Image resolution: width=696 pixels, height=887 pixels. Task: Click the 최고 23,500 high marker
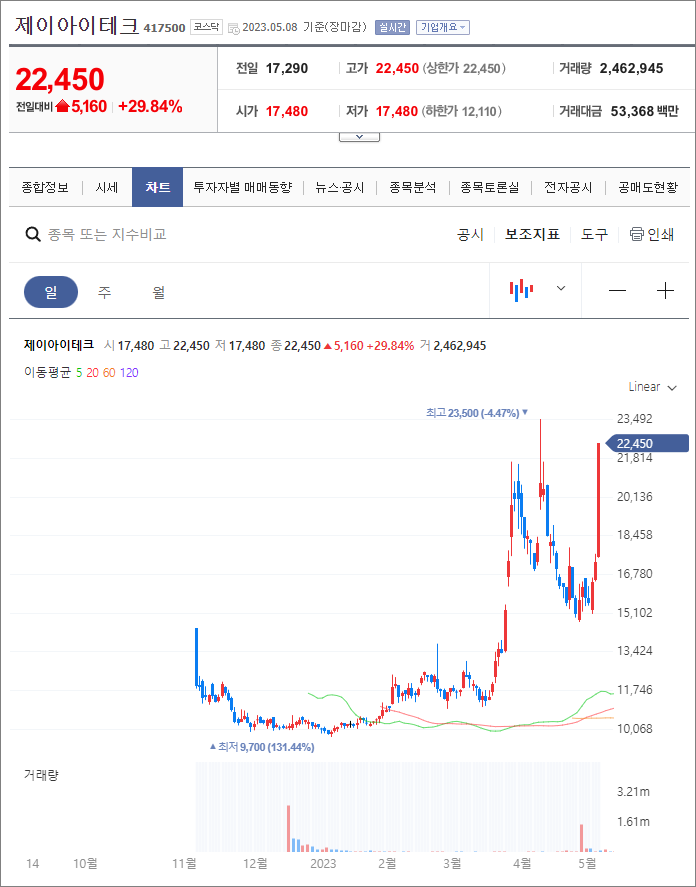coord(477,413)
